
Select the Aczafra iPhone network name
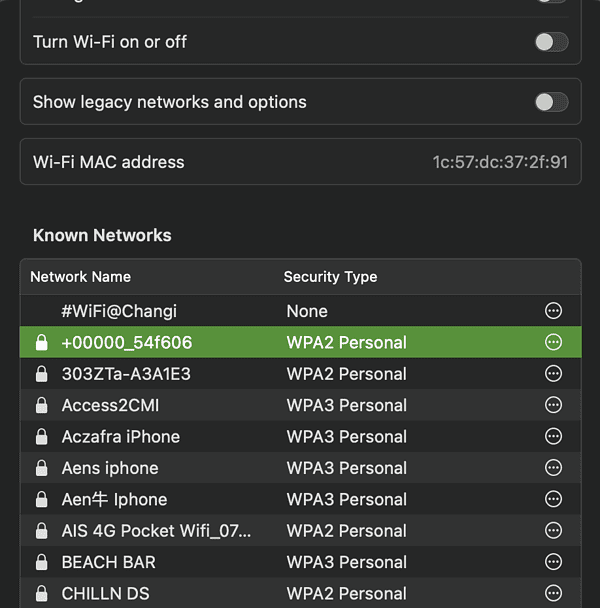point(121,437)
